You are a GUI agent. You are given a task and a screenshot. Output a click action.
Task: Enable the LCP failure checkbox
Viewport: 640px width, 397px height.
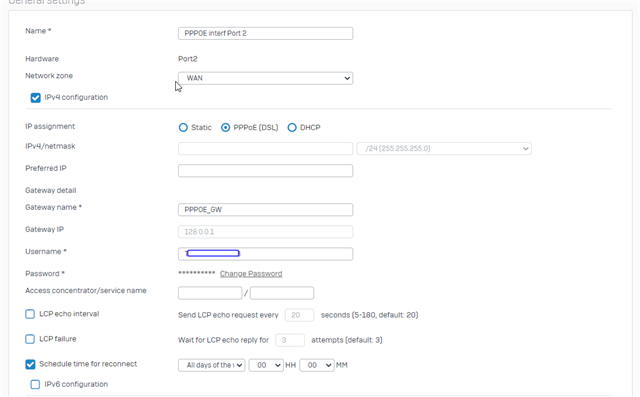pyautogui.click(x=30, y=339)
